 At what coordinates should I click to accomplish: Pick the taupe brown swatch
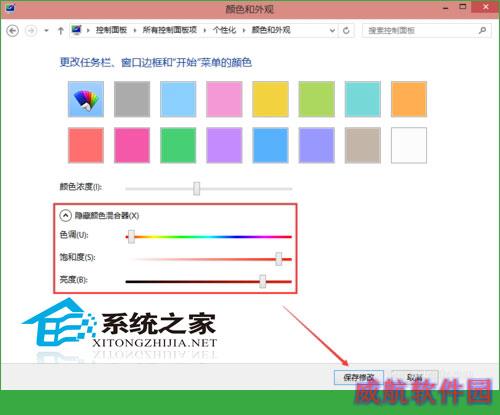363,145
